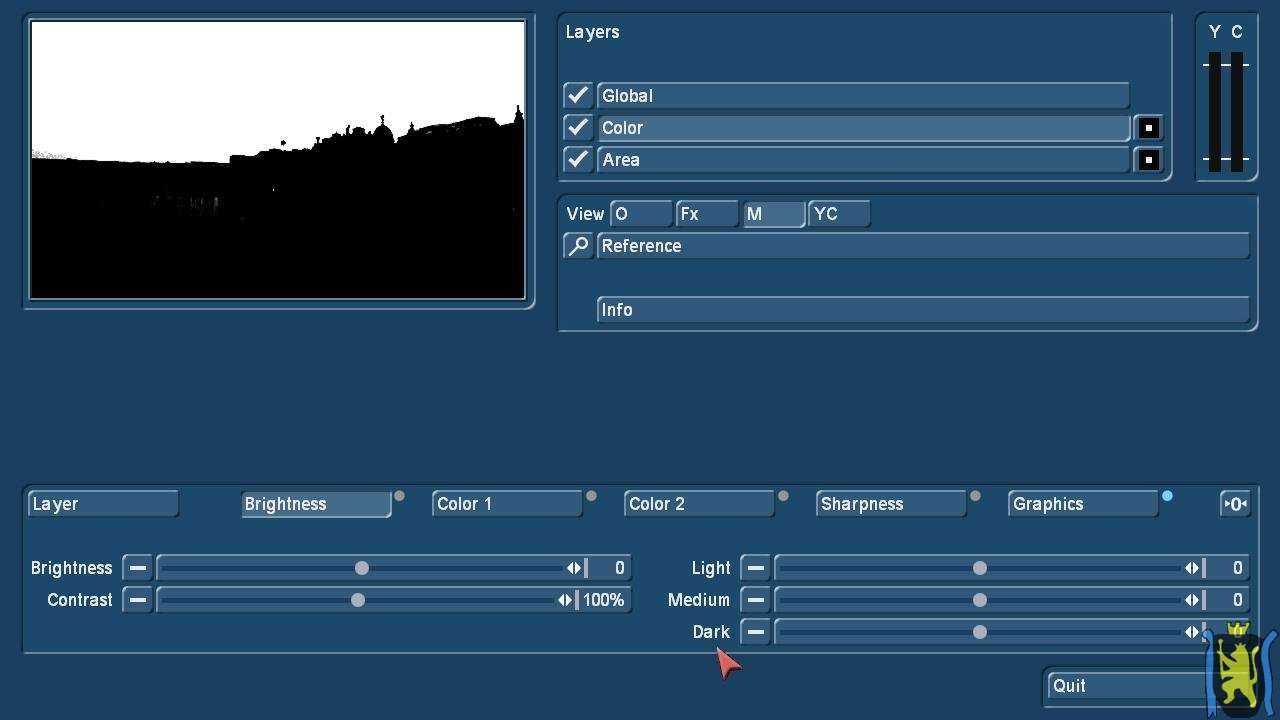Screen dimensions: 1280x720
Task: Disable the Color layer checkbox
Action: (x=578, y=128)
